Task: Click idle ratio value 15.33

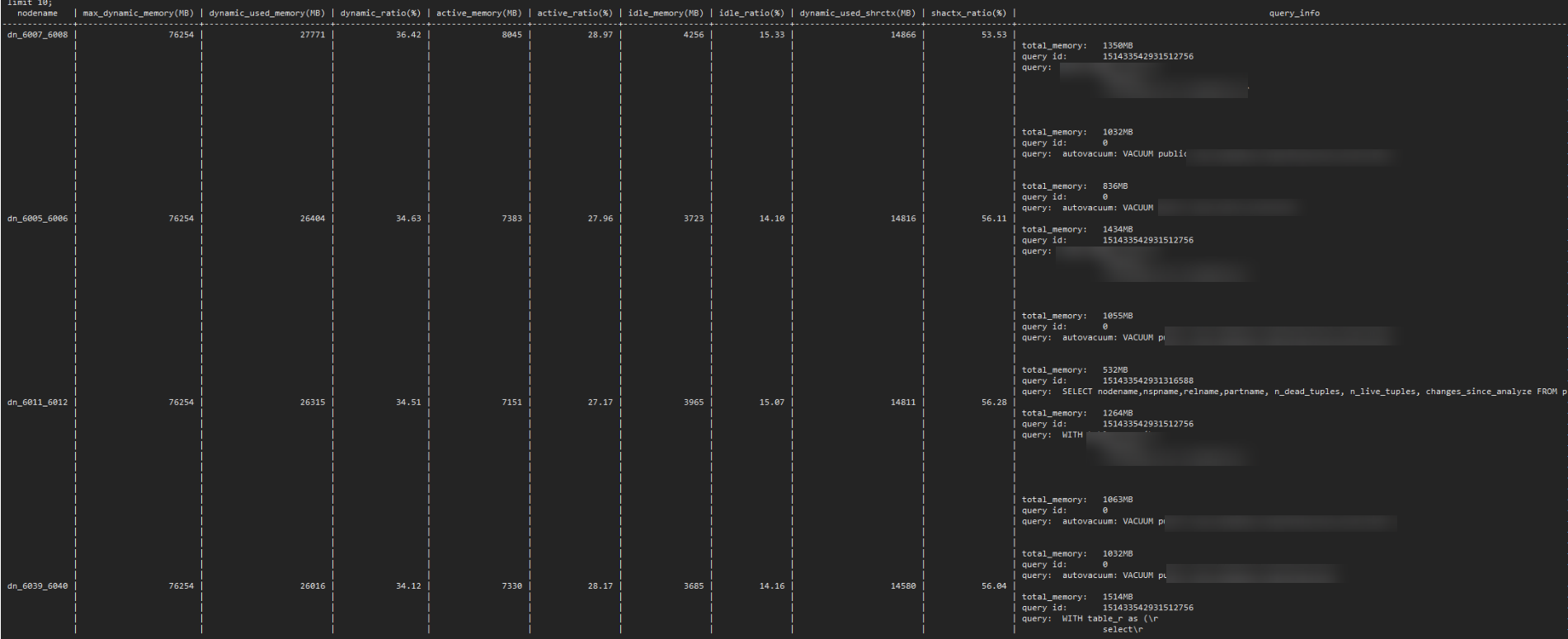Action: [772, 35]
